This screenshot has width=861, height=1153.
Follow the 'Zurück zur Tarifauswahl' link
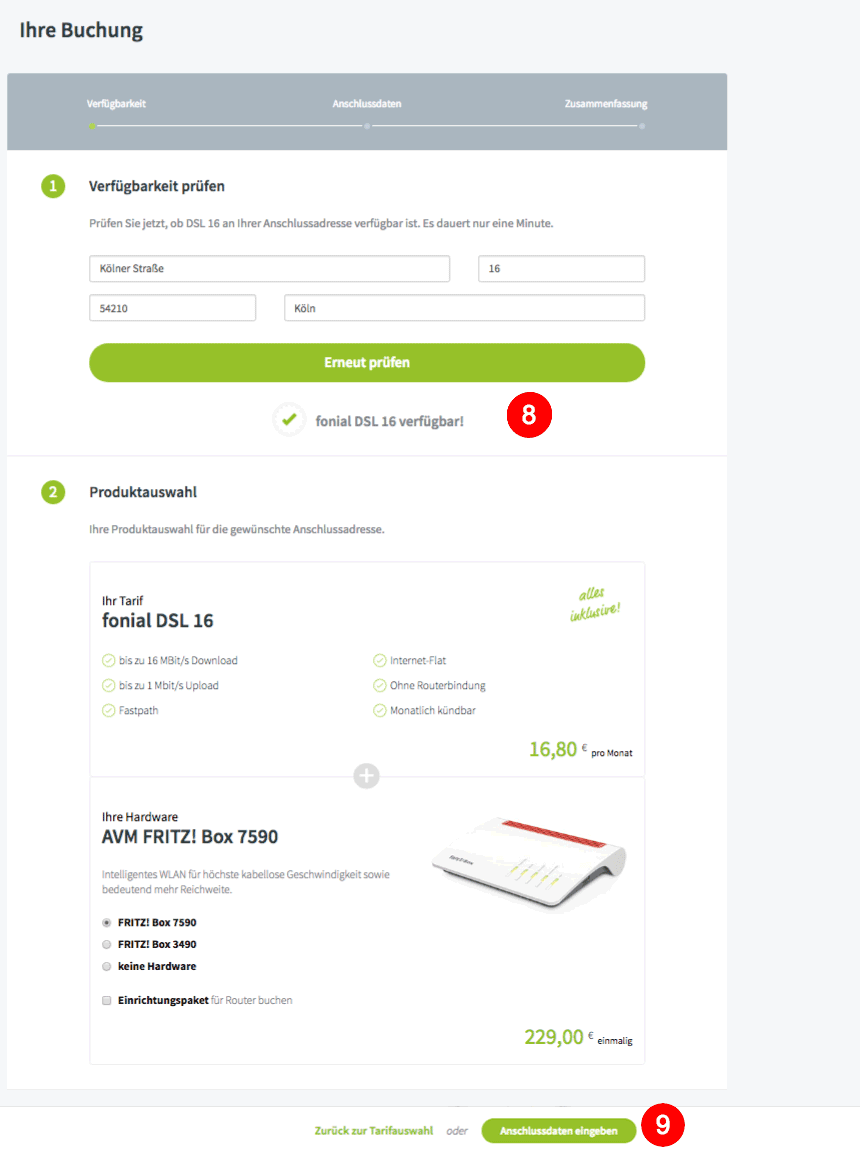click(x=374, y=1131)
